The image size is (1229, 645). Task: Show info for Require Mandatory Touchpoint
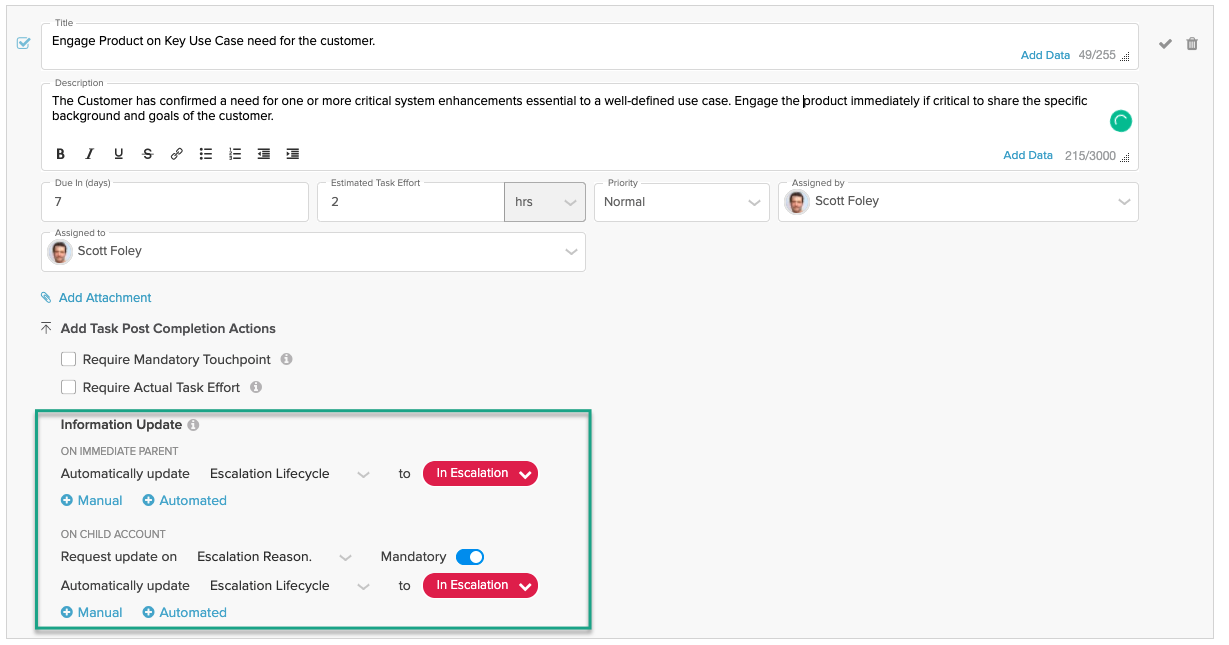[x=286, y=359]
